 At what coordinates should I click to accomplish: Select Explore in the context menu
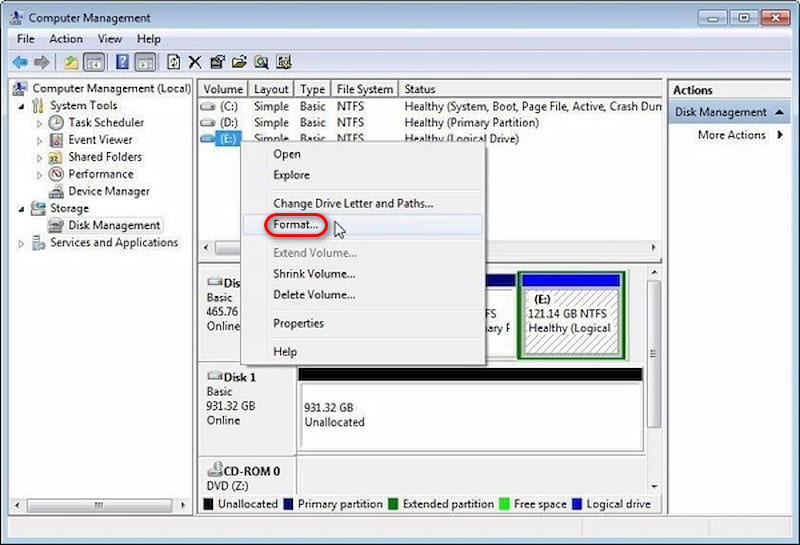(x=363, y=175)
